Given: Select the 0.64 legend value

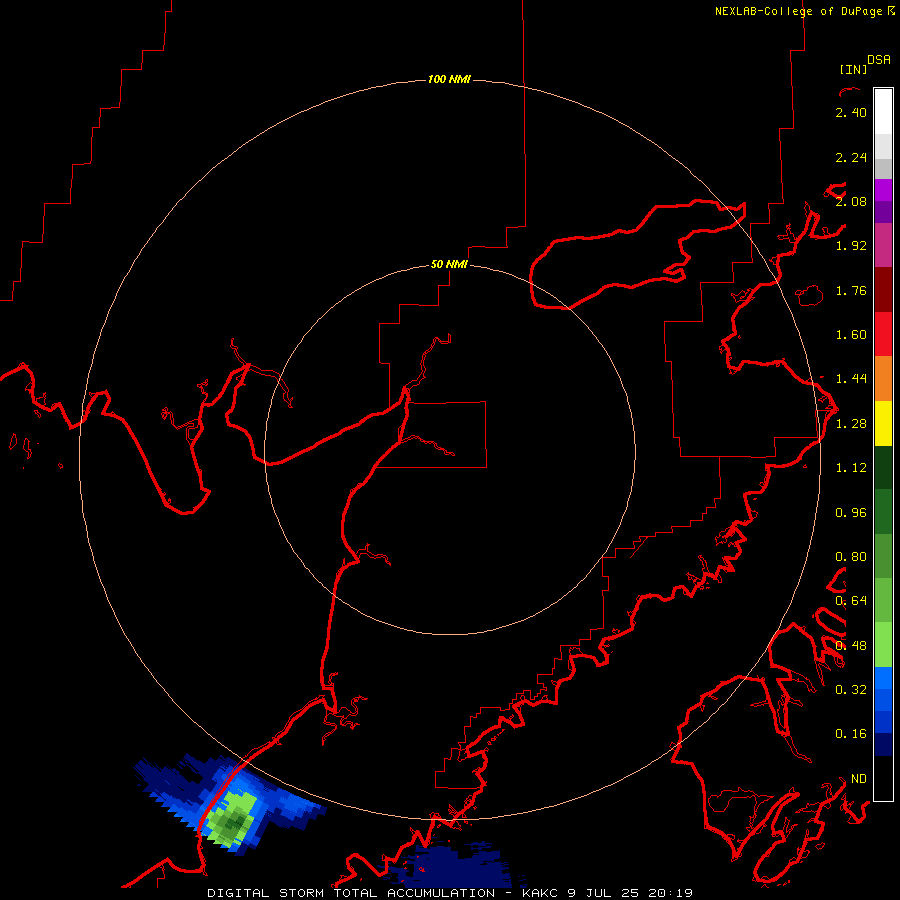Looking at the screenshot, I should point(851,601).
